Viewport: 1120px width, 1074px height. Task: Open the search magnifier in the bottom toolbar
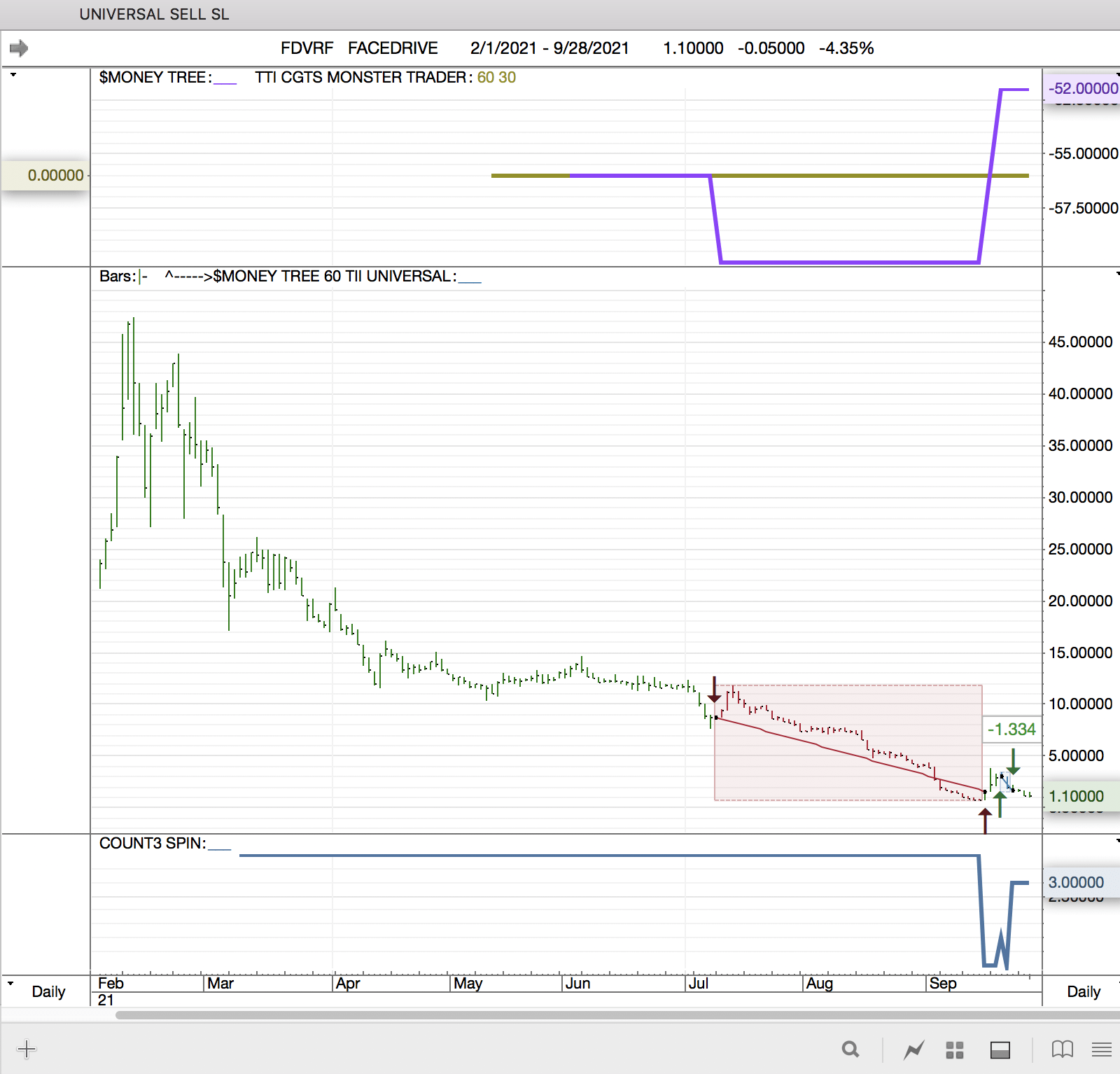point(850,1049)
